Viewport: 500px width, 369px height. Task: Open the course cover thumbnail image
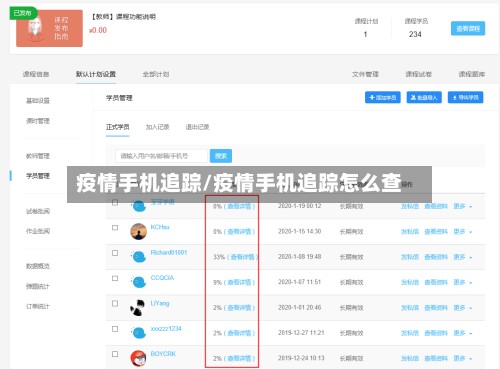49,28
